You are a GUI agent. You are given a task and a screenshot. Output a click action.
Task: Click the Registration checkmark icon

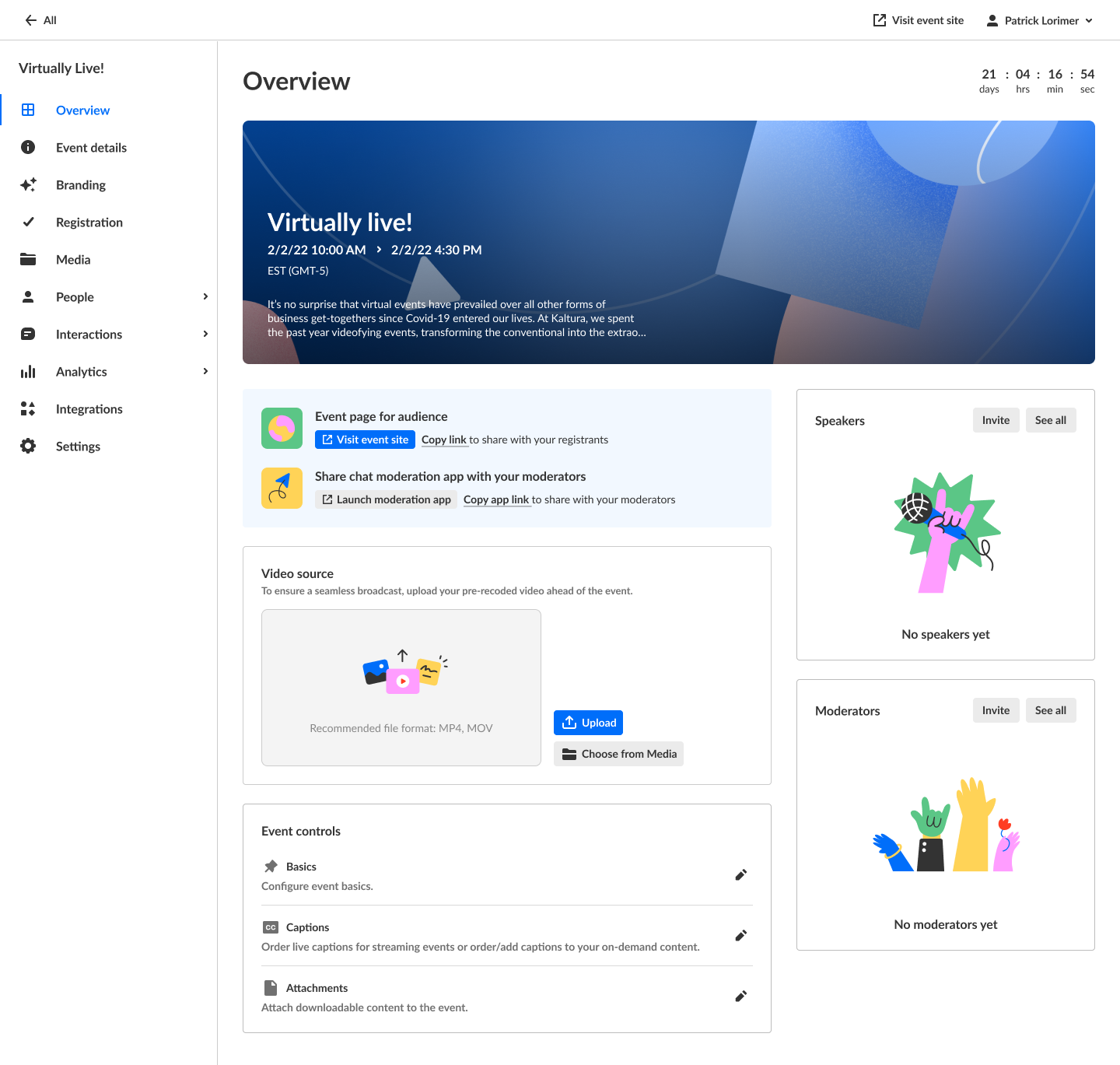(28, 222)
